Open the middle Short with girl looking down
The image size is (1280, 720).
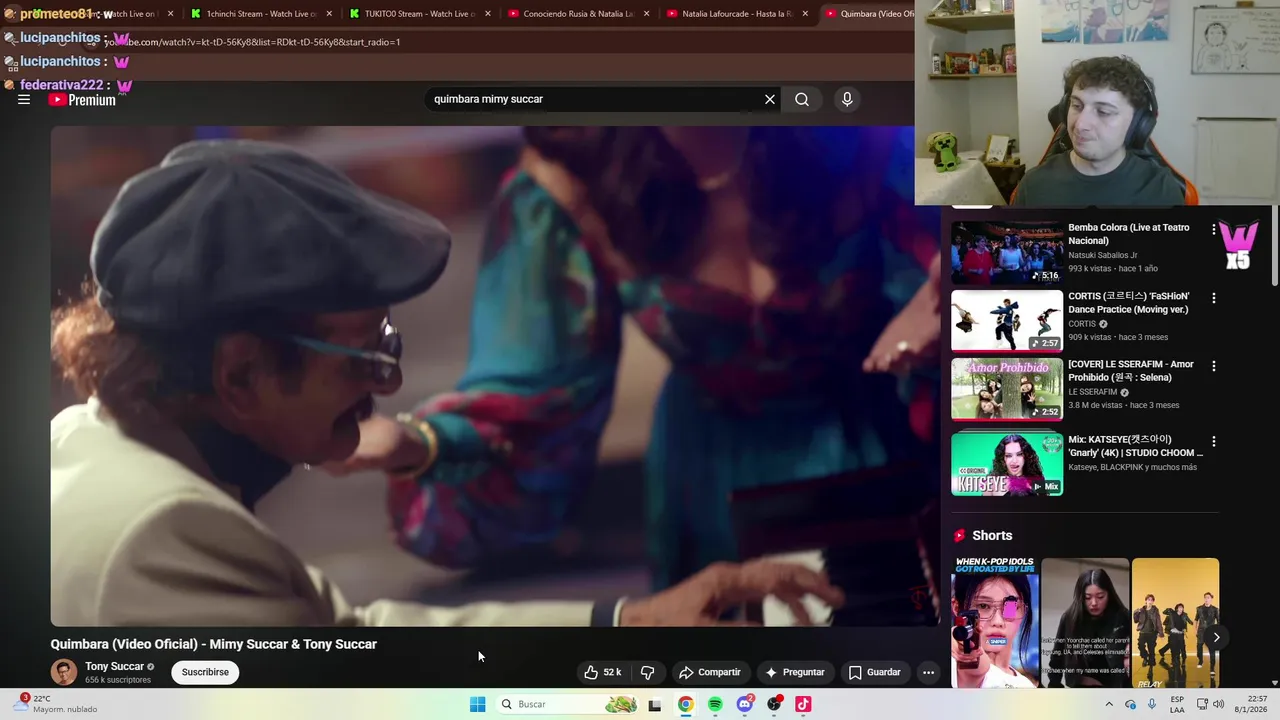point(1085,623)
